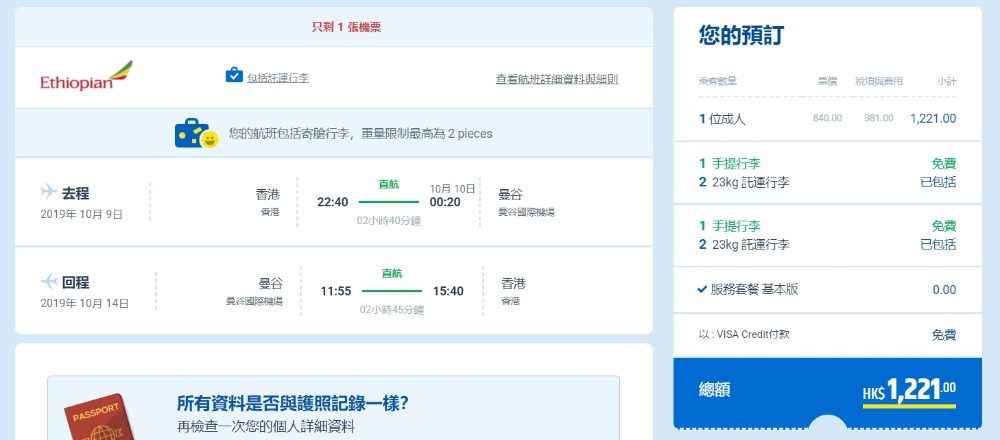Click the airplane icon beside 回程

tap(49, 281)
